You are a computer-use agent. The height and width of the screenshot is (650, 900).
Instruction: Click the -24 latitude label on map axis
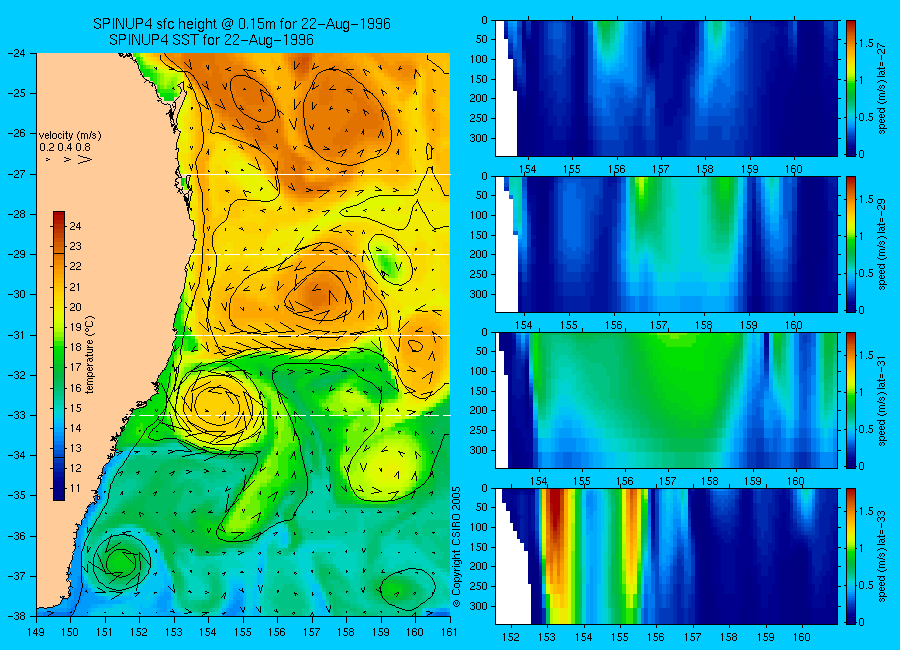pos(16,53)
